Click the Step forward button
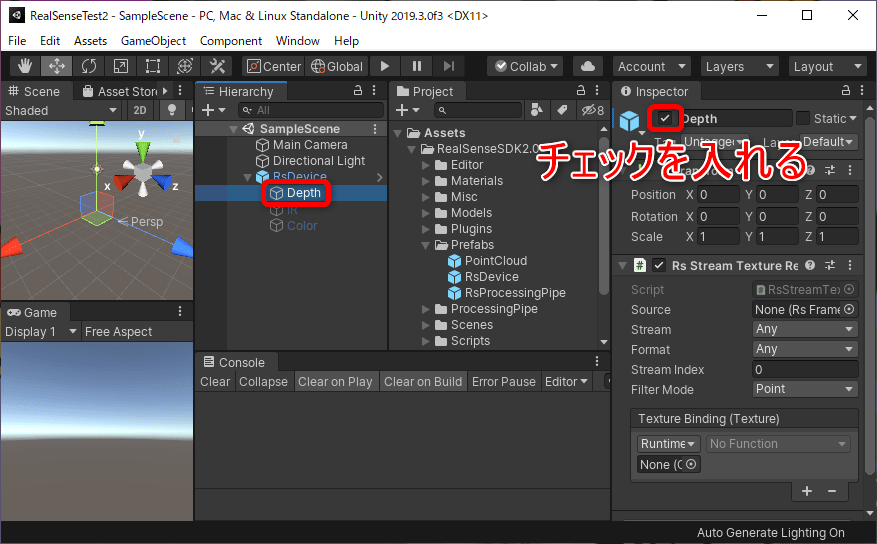Image resolution: width=877 pixels, height=544 pixels. pyautogui.click(x=449, y=67)
